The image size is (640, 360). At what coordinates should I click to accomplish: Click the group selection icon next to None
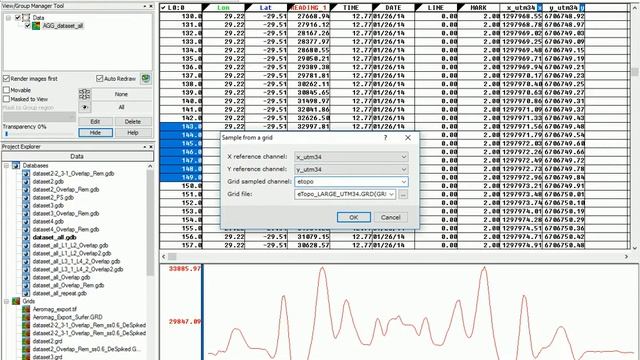click(x=84, y=94)
